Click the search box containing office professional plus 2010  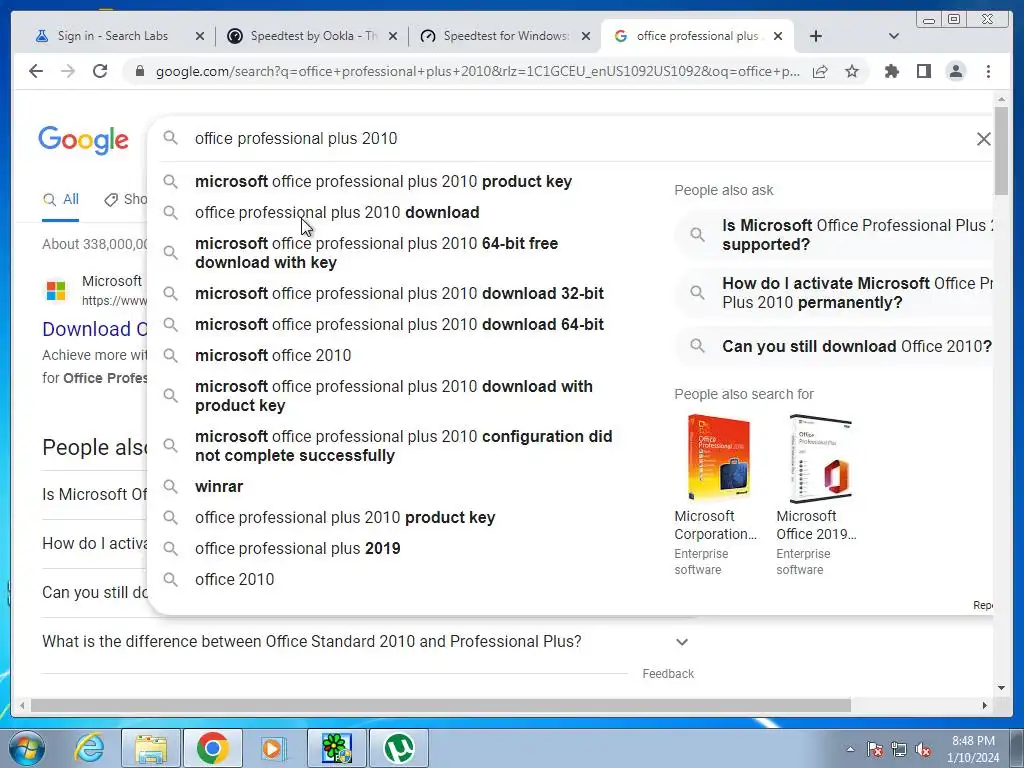point(568,138)
